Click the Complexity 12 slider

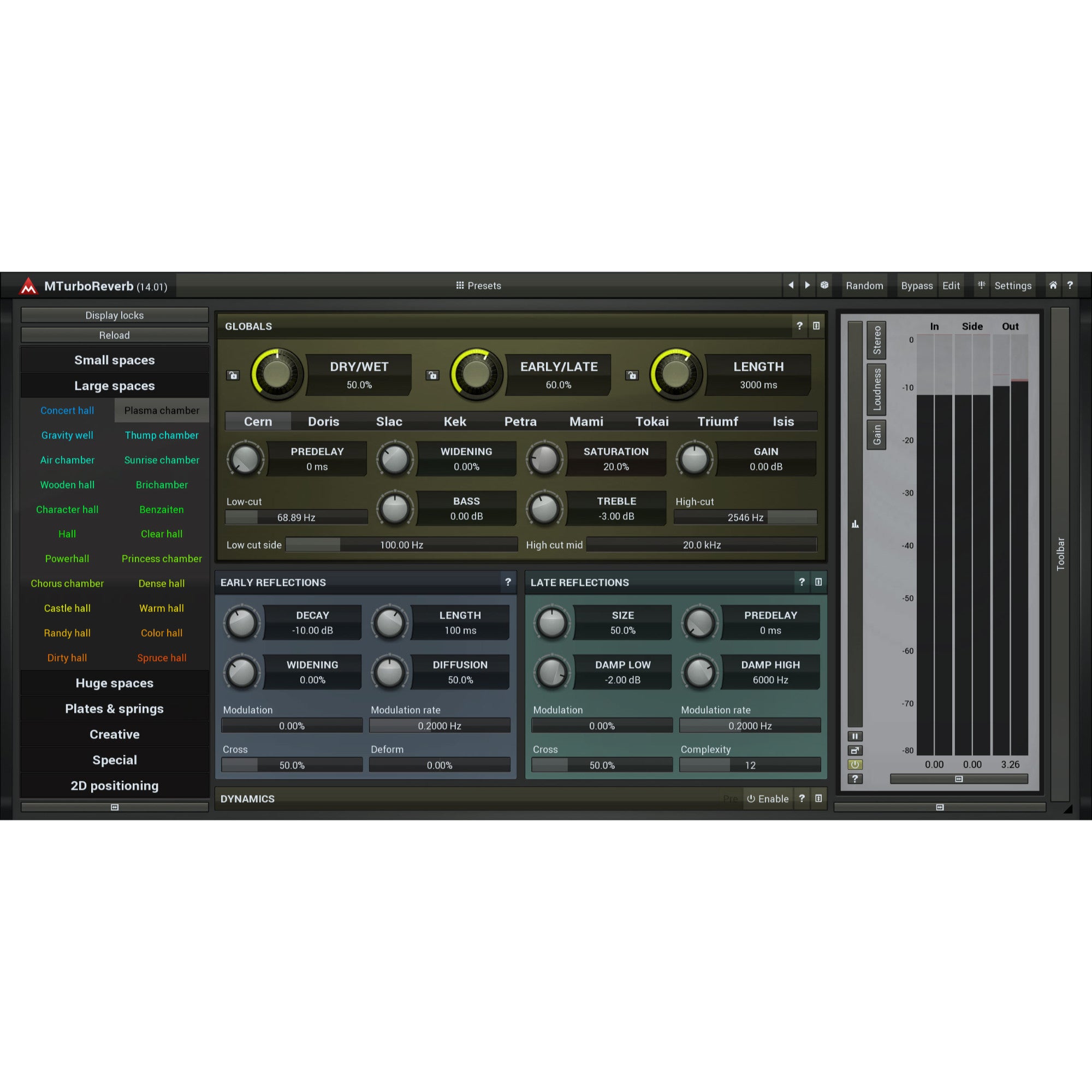[750, 765]
